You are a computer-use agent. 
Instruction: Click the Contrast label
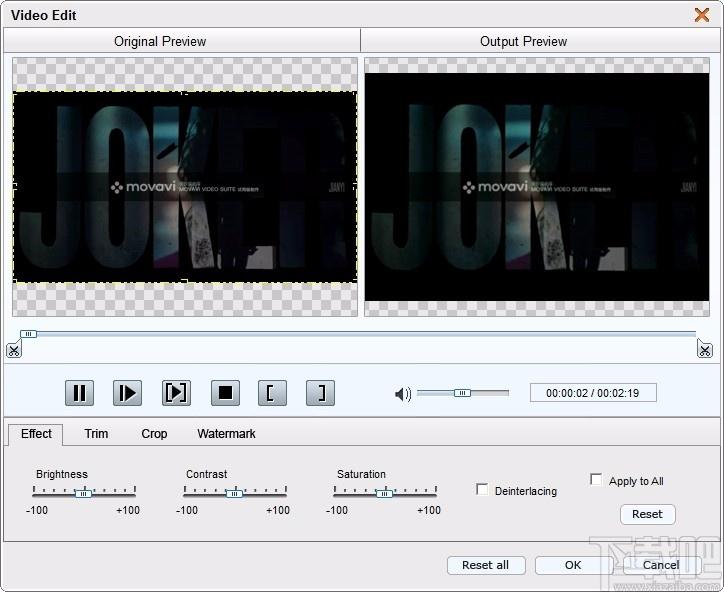click(x=206, y=474)
